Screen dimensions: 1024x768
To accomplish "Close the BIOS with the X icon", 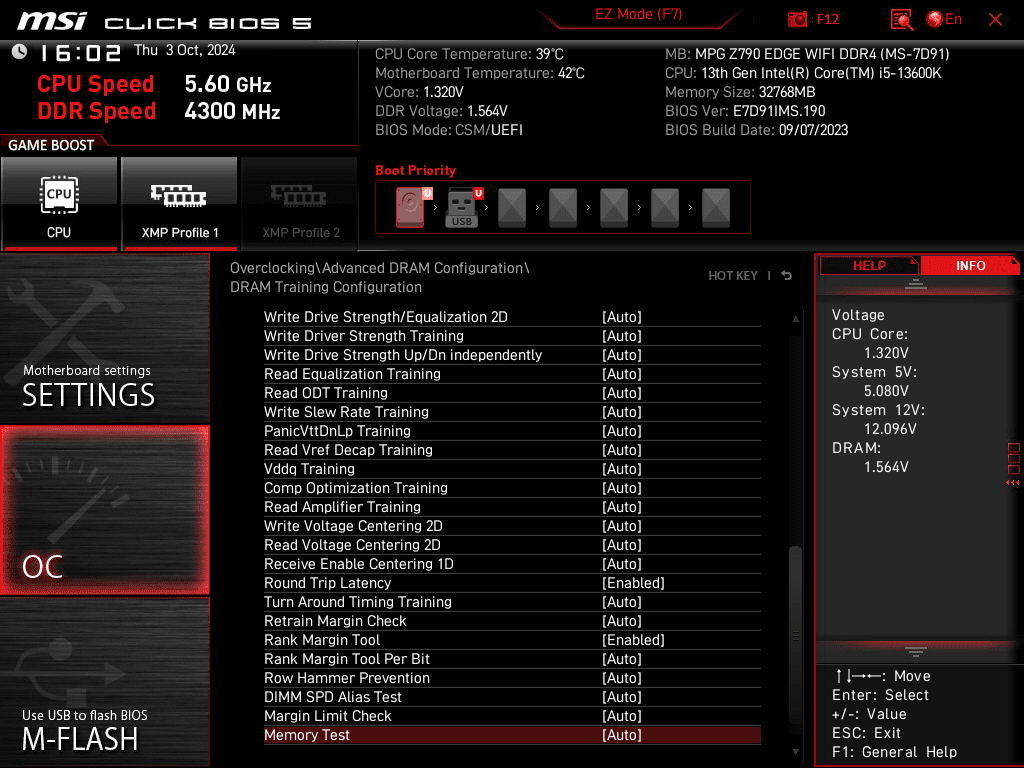I will pyautogui.click(x=995, y=20).
